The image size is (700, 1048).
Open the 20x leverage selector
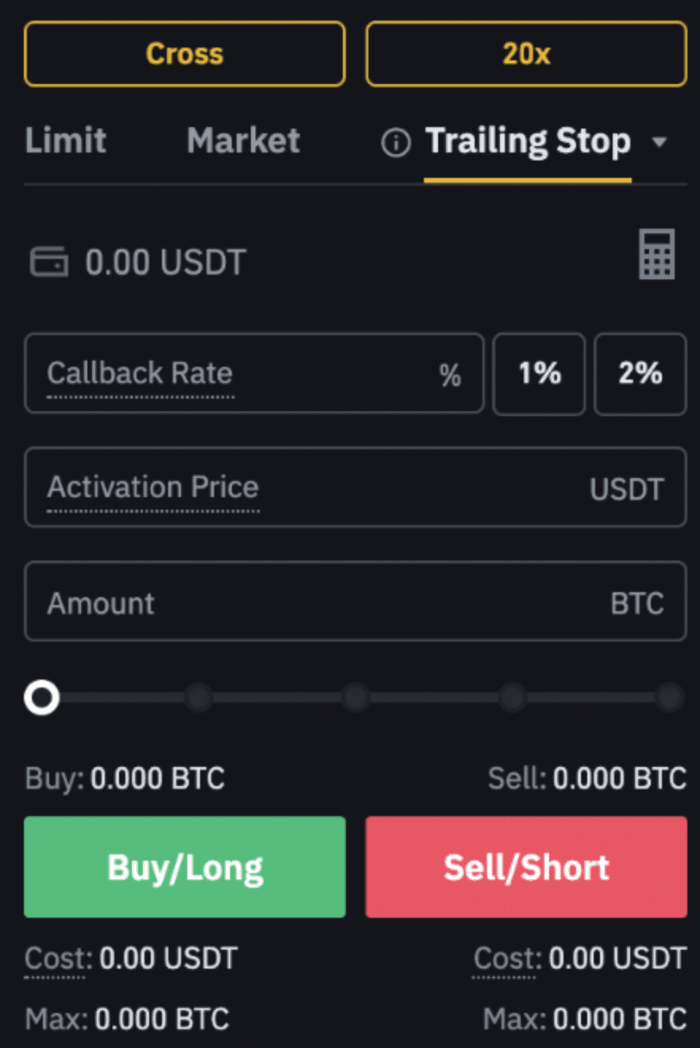pos(526,53)
